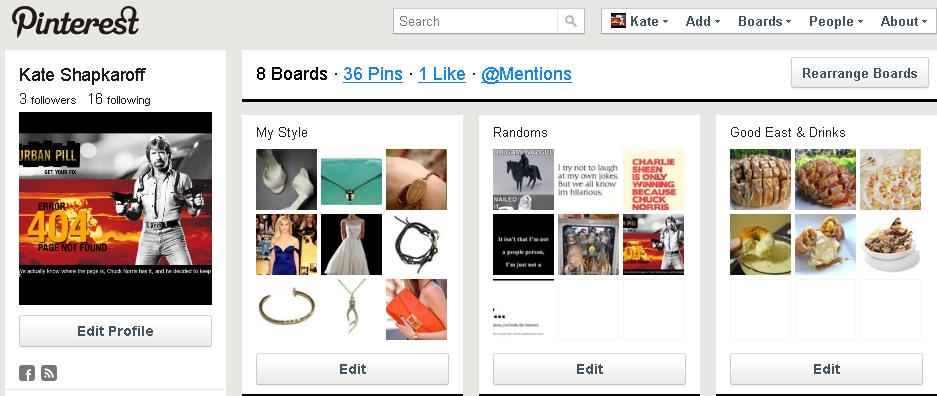Open the People menu
Viewport: 937px width, 396px height.
tap(836, 22)
